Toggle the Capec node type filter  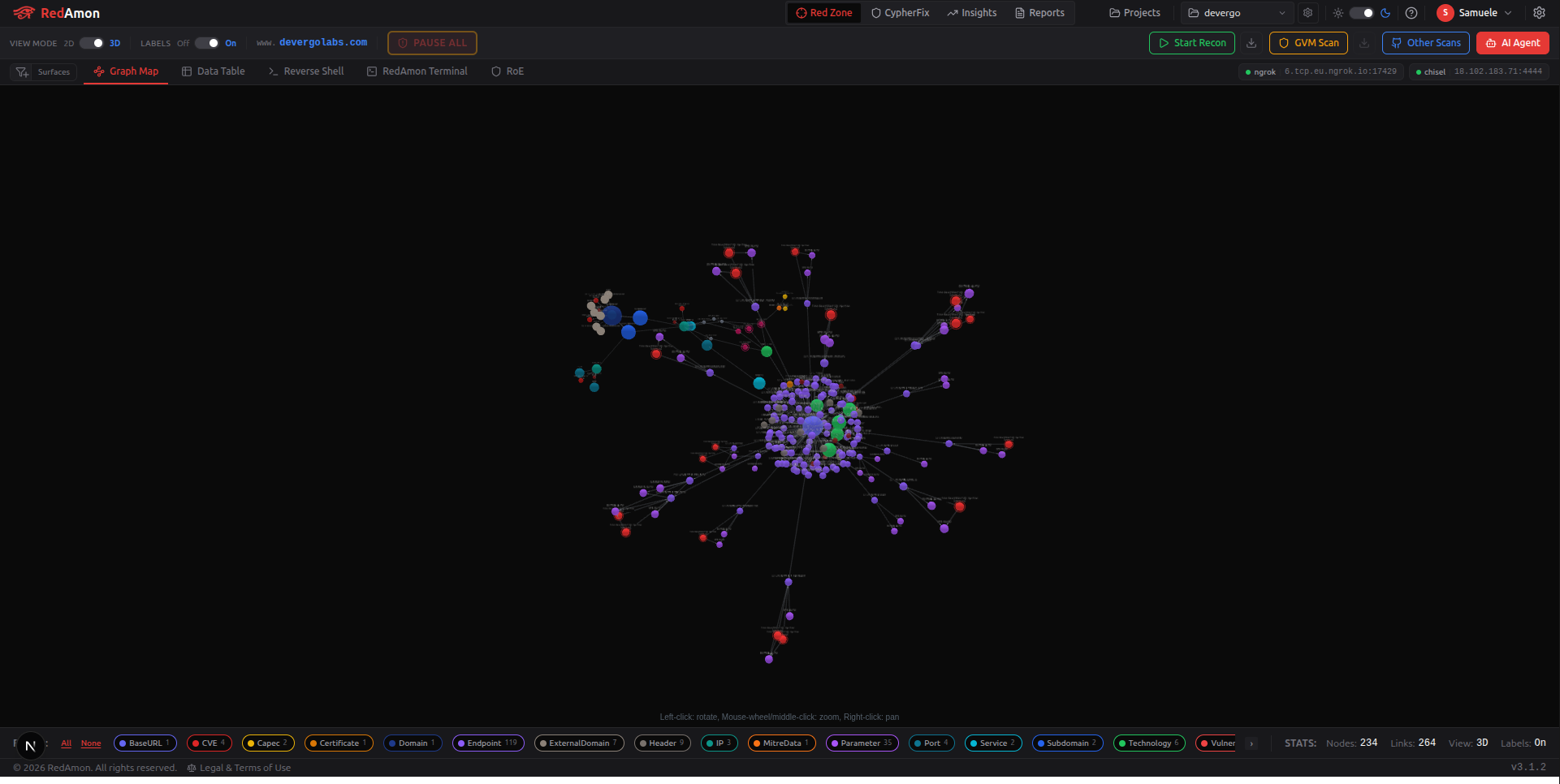pyautogui.click(x=268, y=743)
